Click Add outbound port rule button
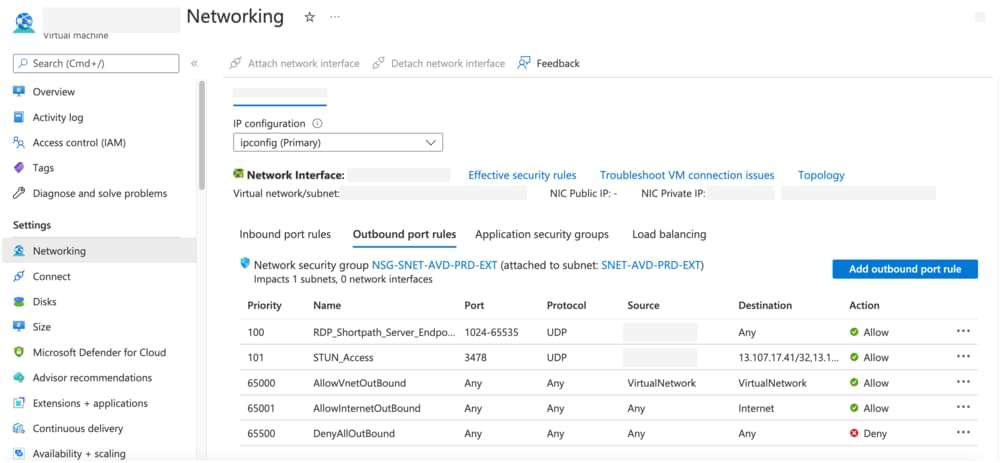This screenshot has width=1000, height=463. [x=905, y=269]
